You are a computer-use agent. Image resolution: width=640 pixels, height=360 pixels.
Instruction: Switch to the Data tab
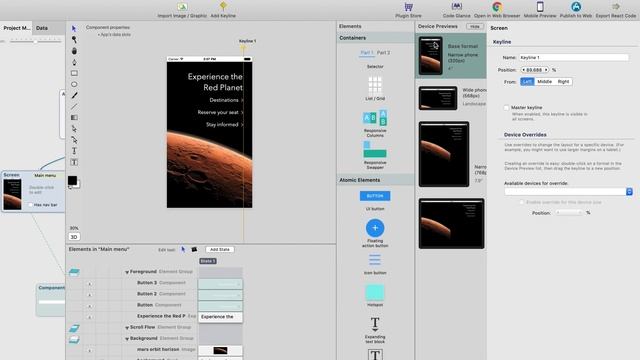[x=42, y=28]
